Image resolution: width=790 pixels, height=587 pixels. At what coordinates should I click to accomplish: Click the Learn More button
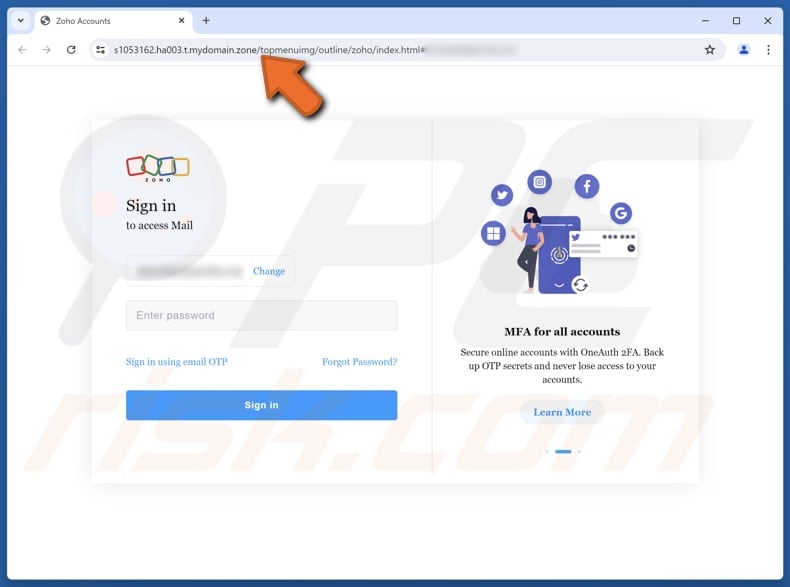[x=562, y=412]
